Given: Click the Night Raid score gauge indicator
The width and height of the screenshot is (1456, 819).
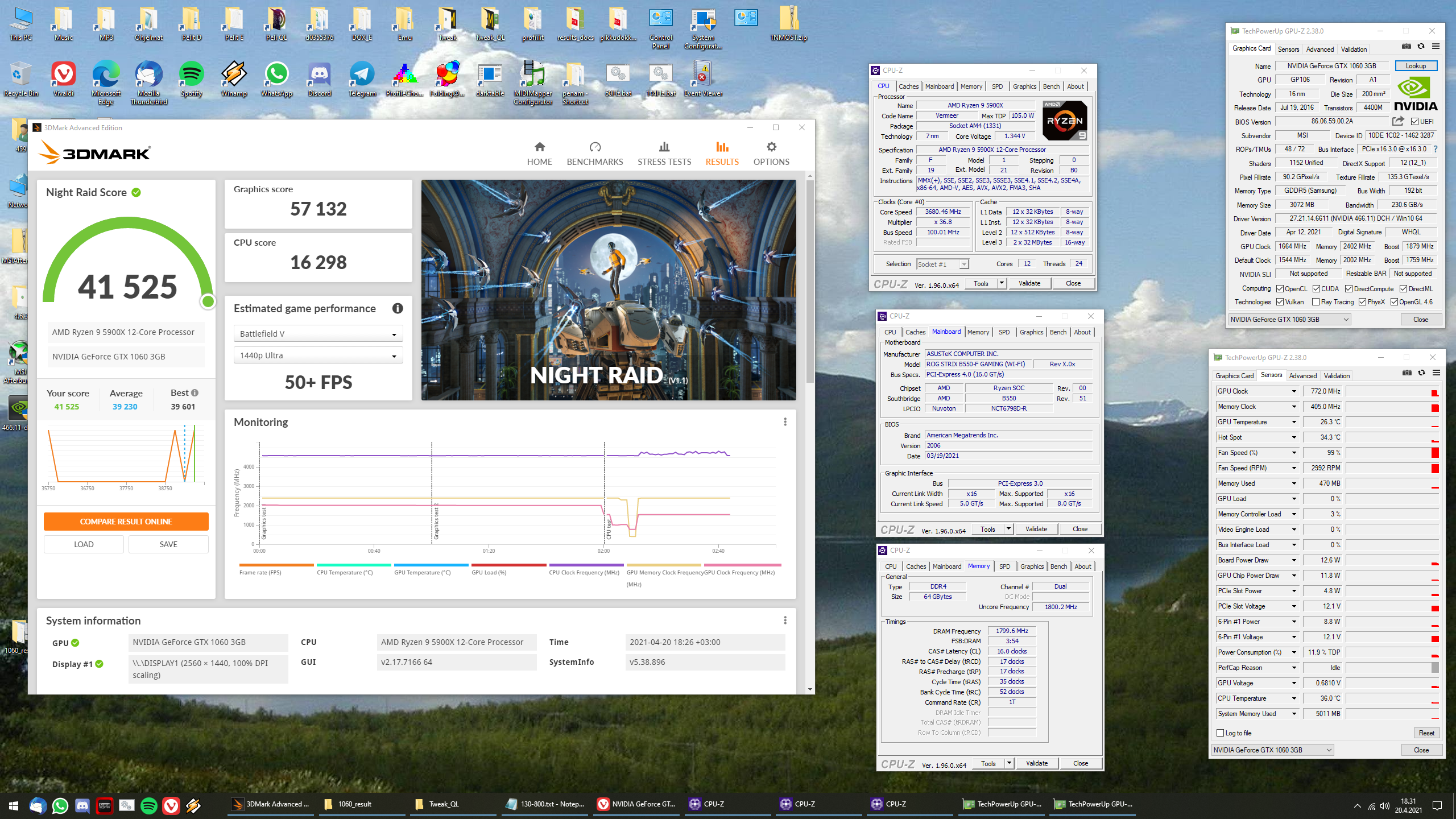Looking at the screenshot, I should (x=208, y=301).
